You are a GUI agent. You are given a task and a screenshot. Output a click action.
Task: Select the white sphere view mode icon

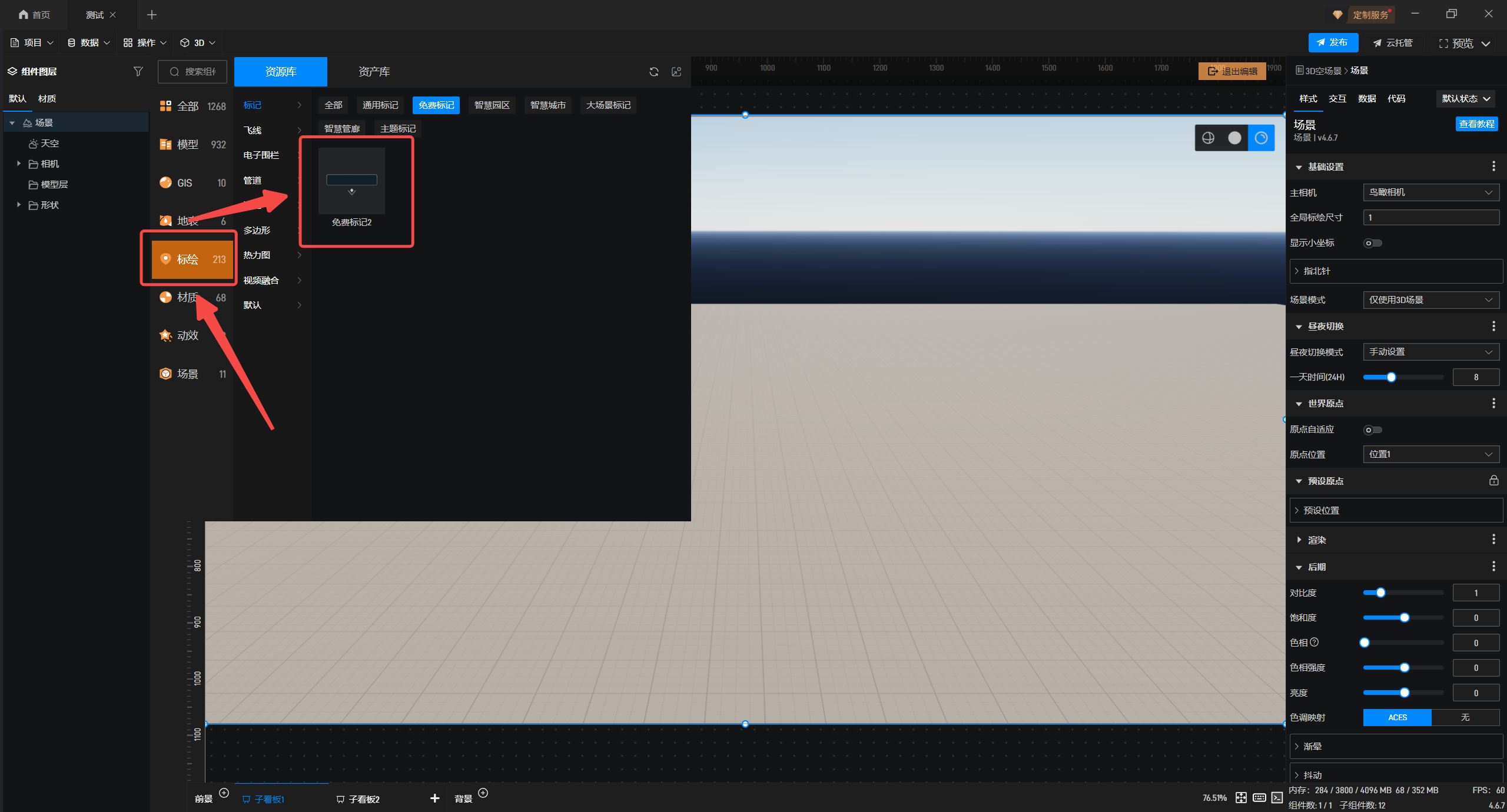pyautogui.click(x=1234, y=138)
